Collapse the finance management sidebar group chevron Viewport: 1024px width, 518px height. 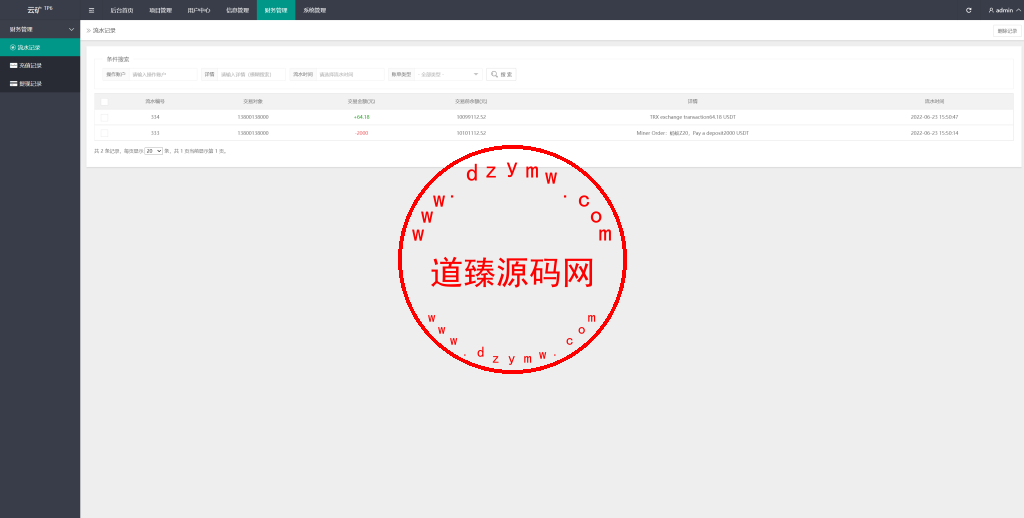tap(72, 29)
